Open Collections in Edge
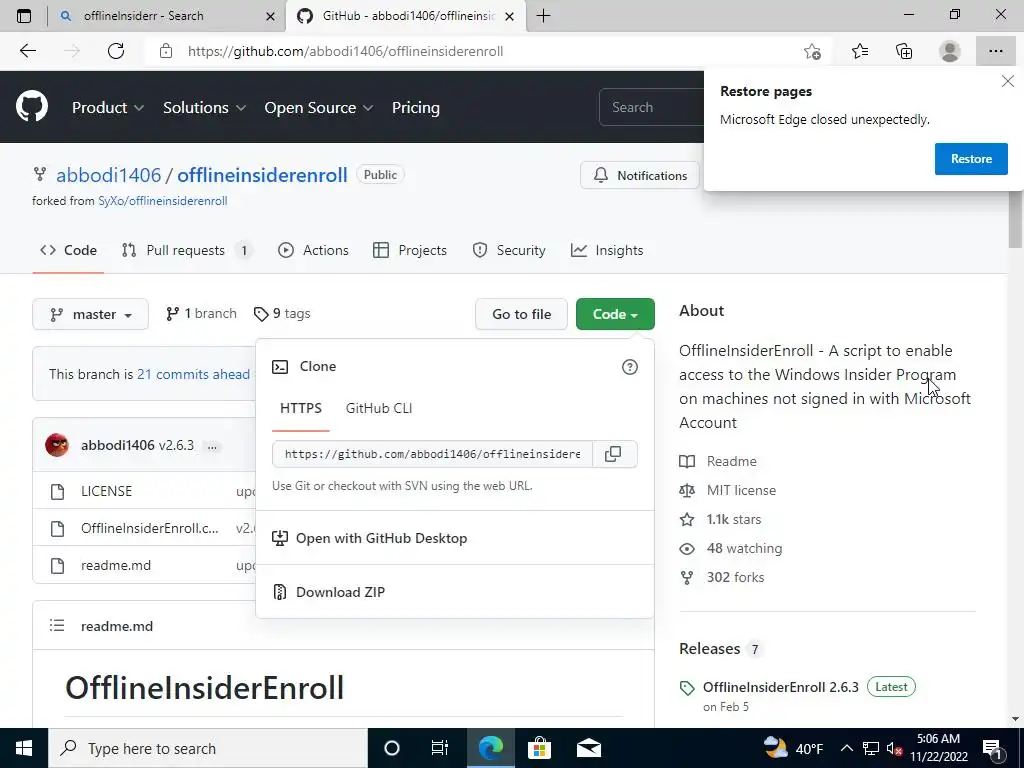The height and width of the screenshot is (768, 1024). coord(904,51)
